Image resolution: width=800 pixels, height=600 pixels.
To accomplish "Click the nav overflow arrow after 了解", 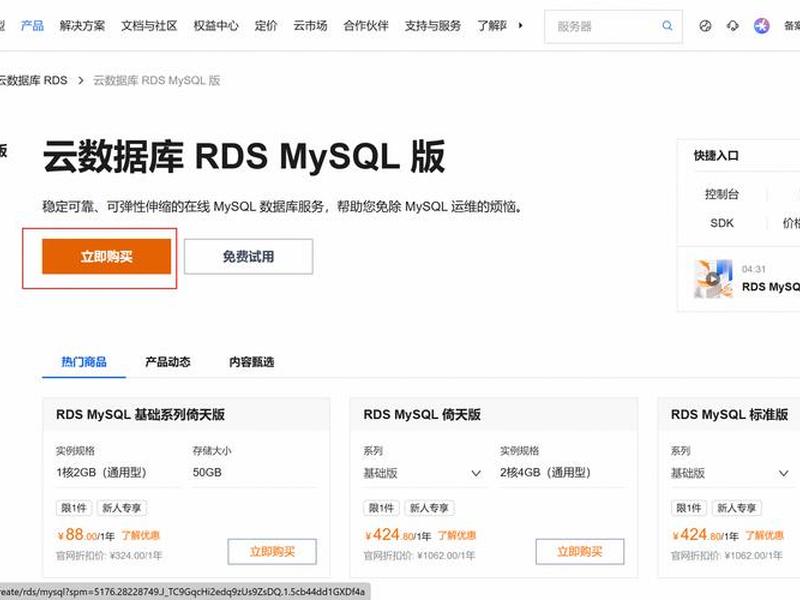I will 520,25.
